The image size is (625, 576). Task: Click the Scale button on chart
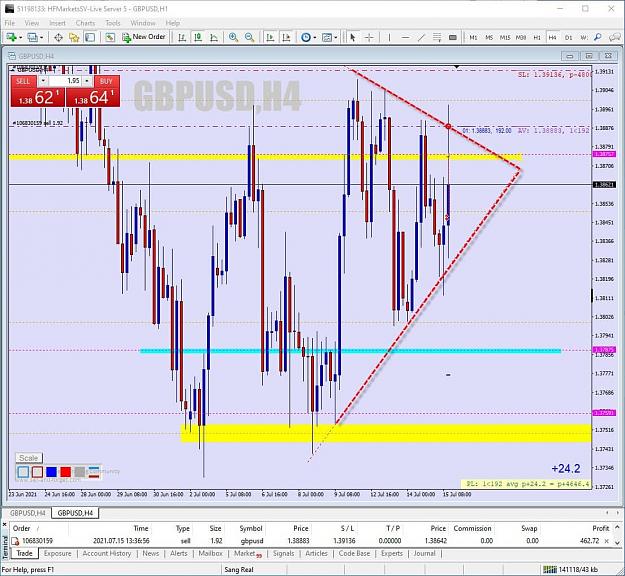(29, 458)
